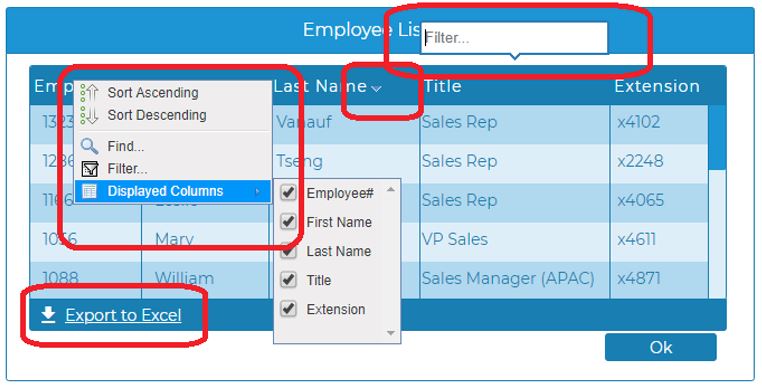
Task: Expand the Displayed Columns submenu arrow
Action: (258, 192)
